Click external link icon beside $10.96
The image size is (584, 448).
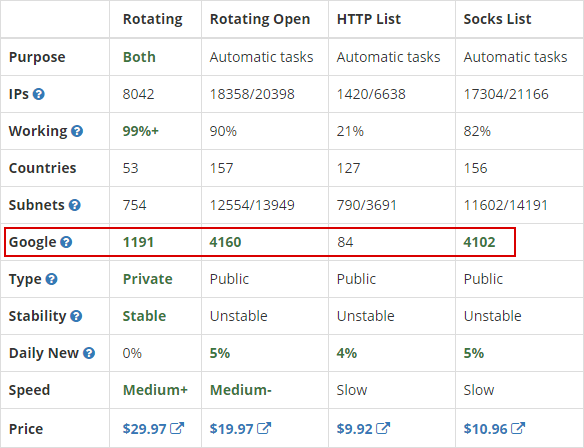518,428
